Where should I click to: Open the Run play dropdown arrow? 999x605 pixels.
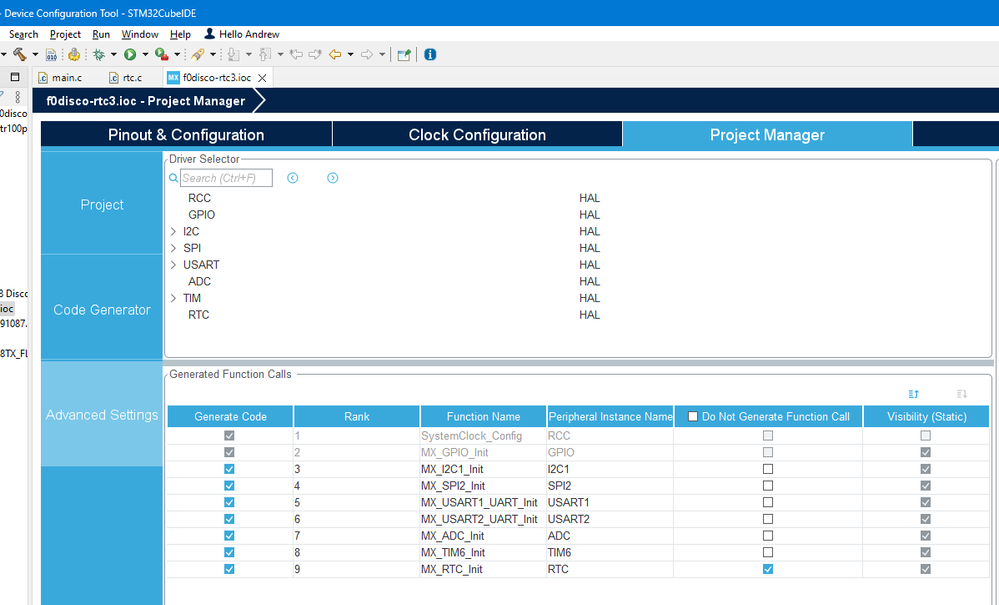[145, 55]
